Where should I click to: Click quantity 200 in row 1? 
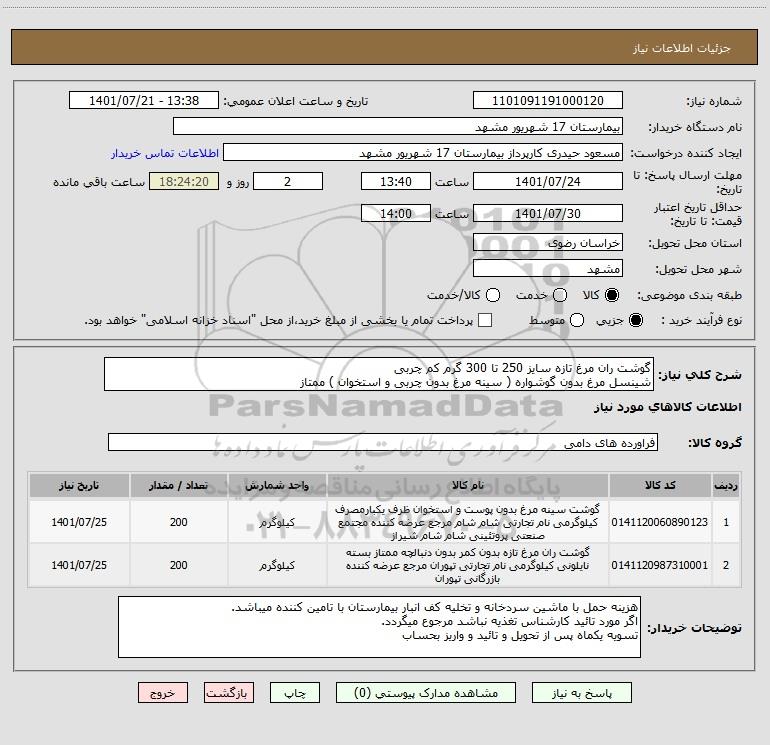(178, 522)
